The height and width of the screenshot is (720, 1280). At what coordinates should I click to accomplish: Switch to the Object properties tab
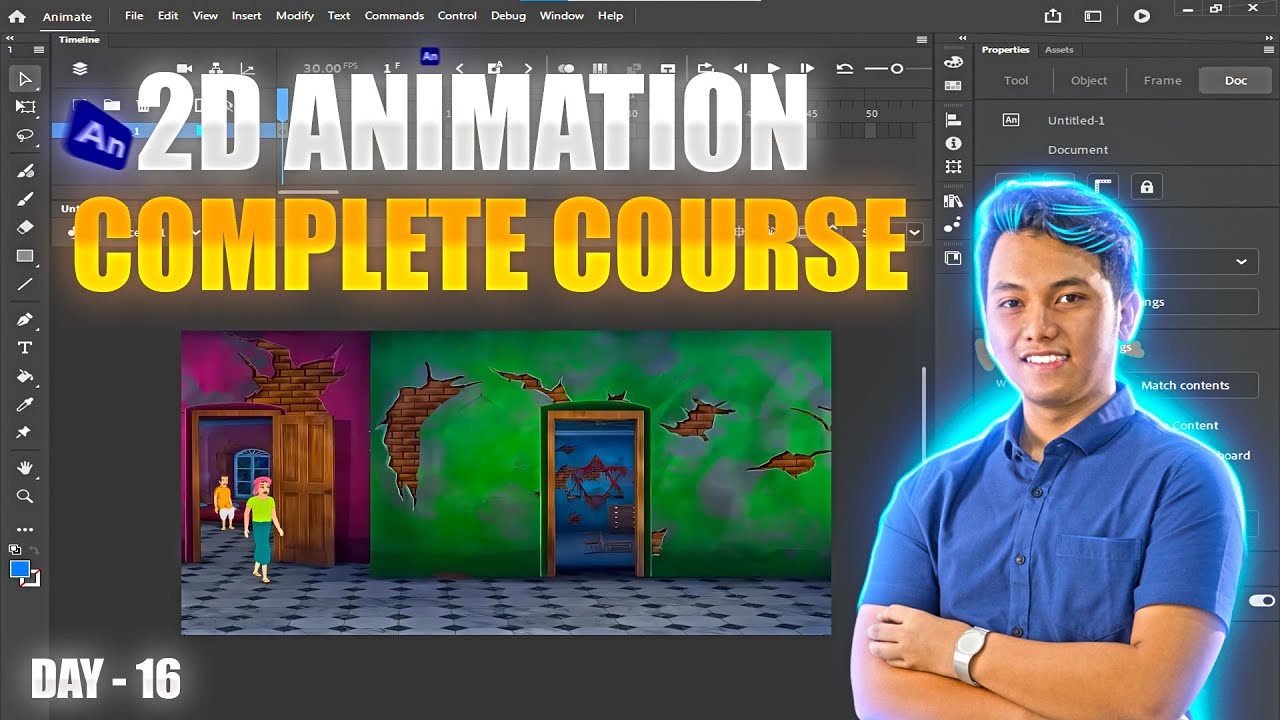click(x=1089, y=80)
